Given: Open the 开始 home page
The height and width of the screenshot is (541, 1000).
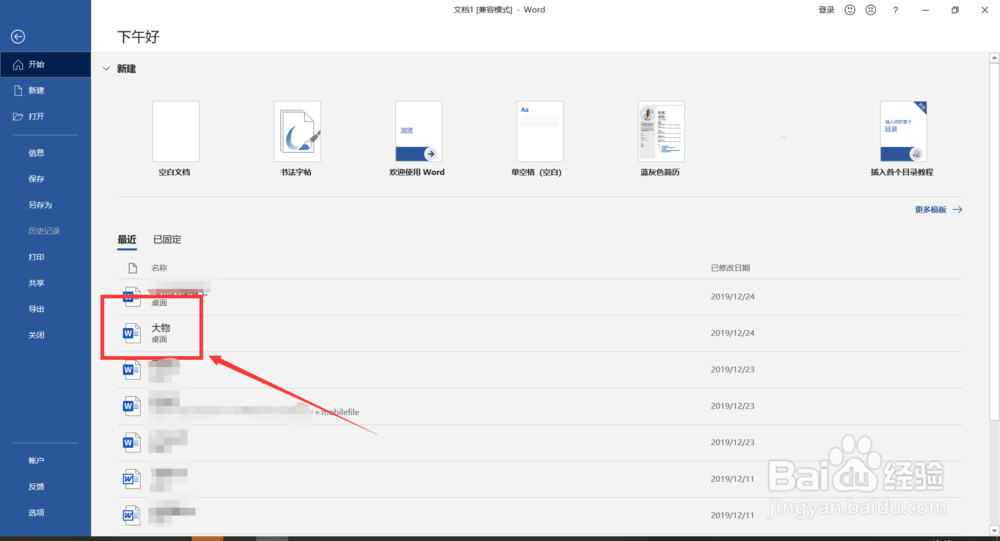Looking at the screenshot, I should tap(45, 64).
